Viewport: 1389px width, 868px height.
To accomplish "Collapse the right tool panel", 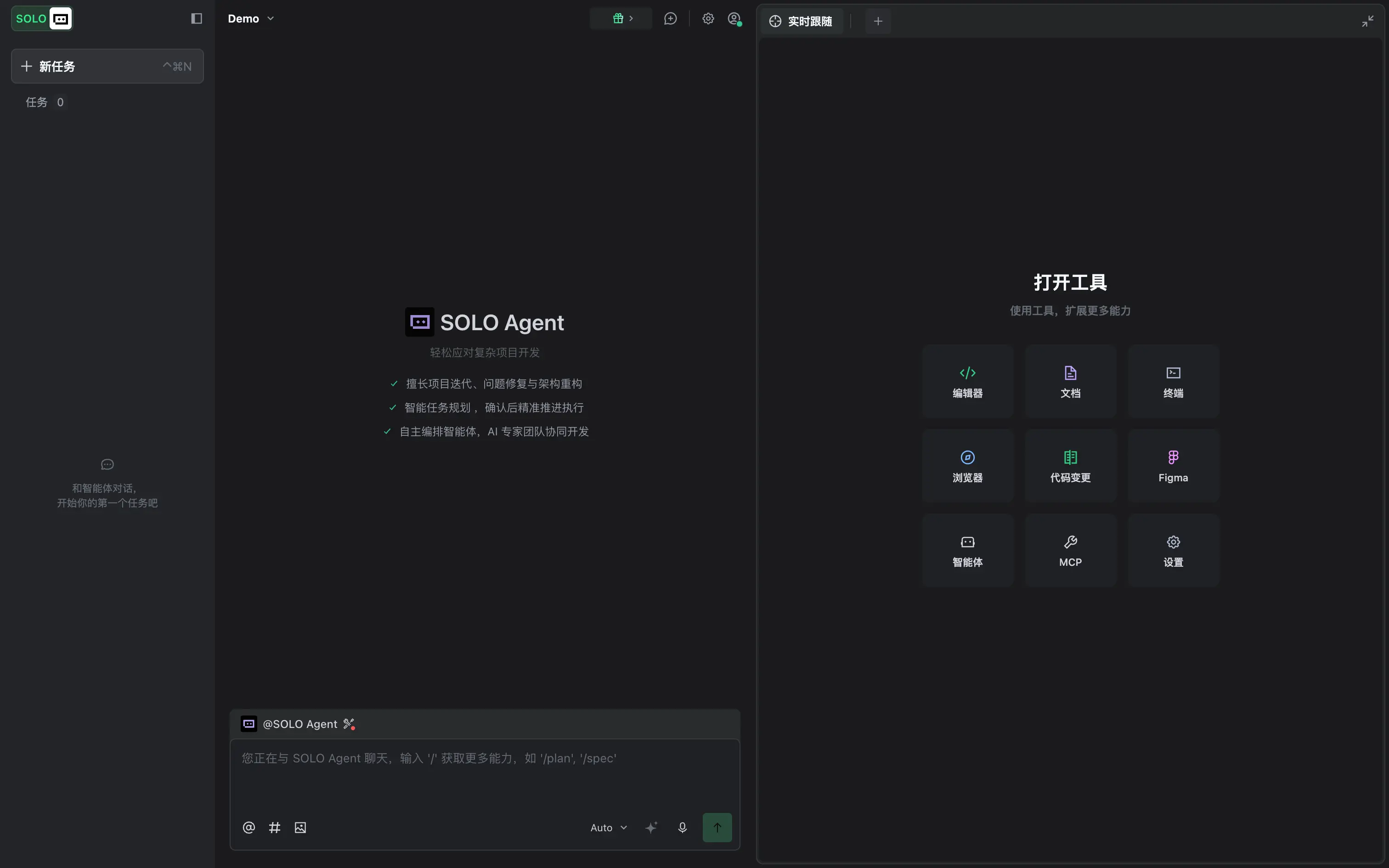I will (x=1368, y=21).
